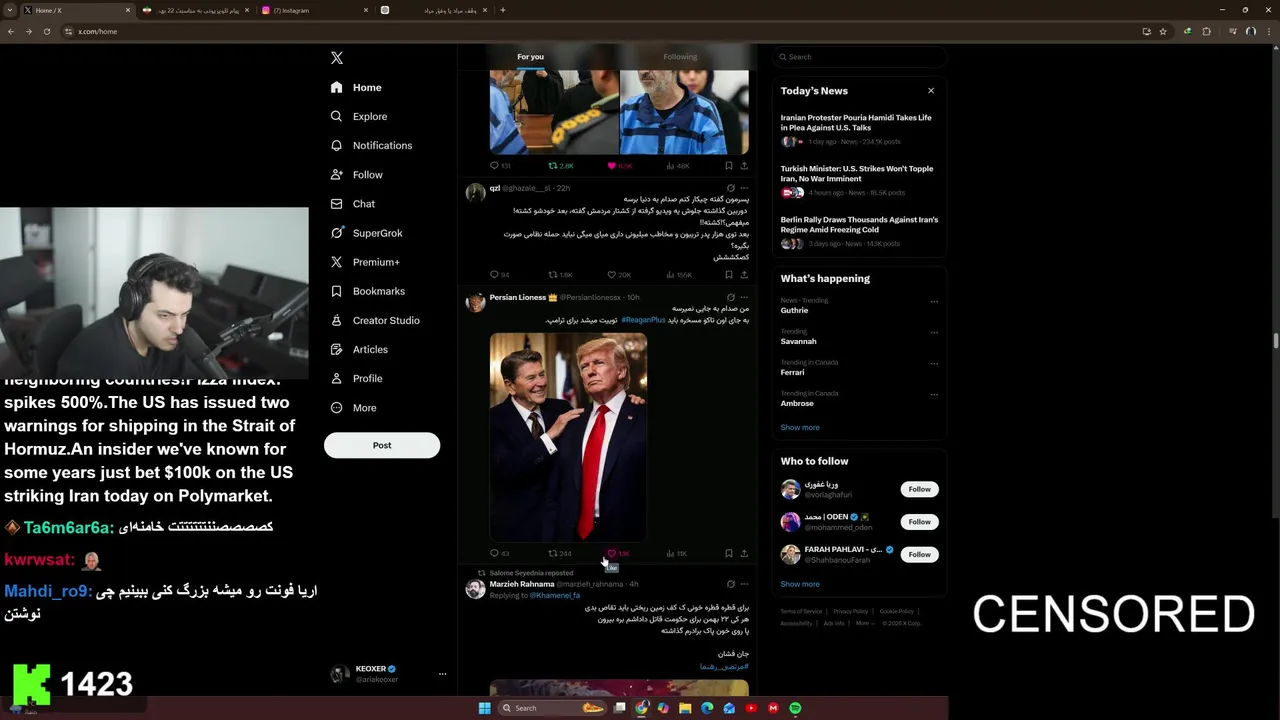
Task: Close the Today's News panel
Action: 931,91
